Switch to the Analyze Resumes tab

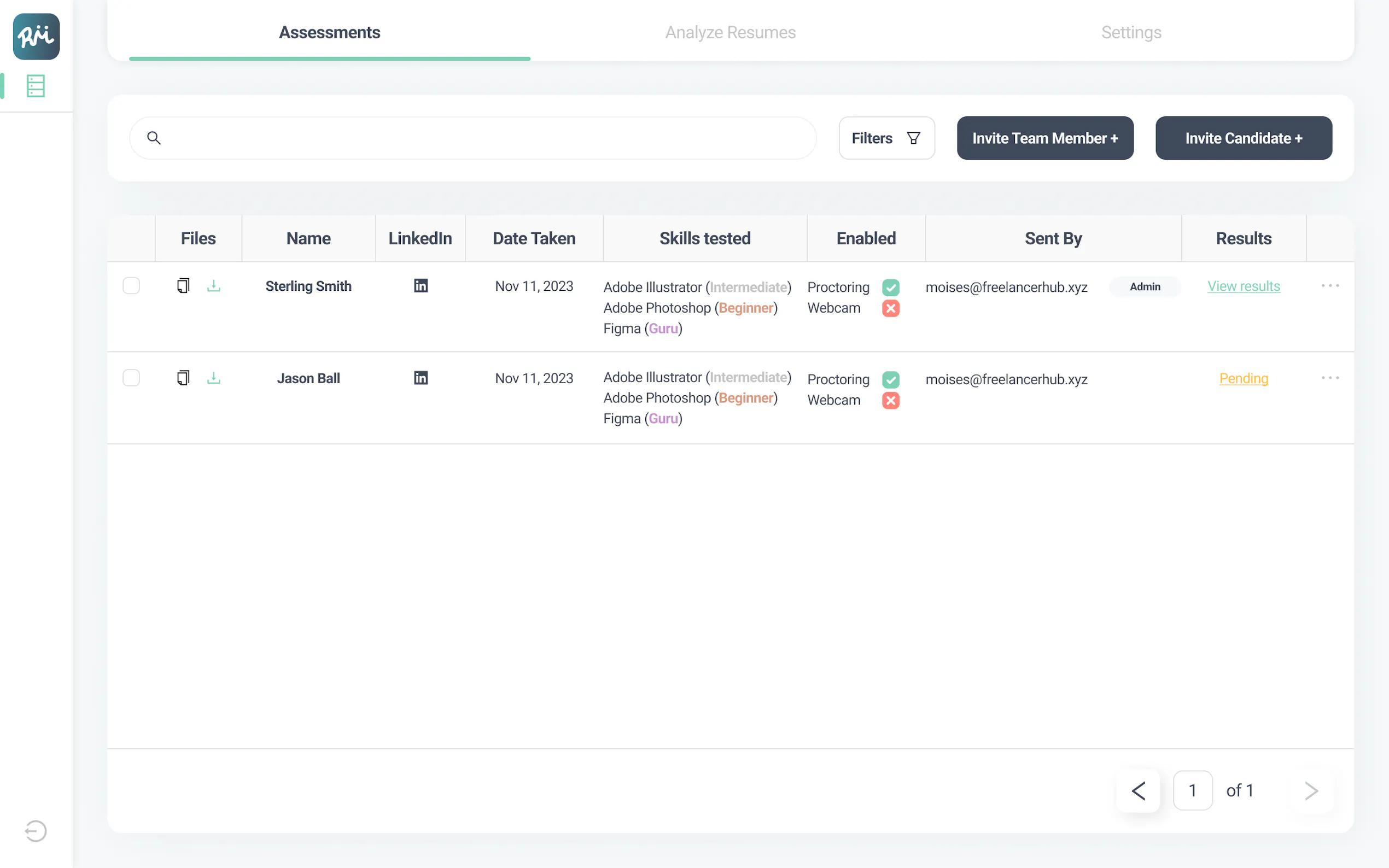730,32
